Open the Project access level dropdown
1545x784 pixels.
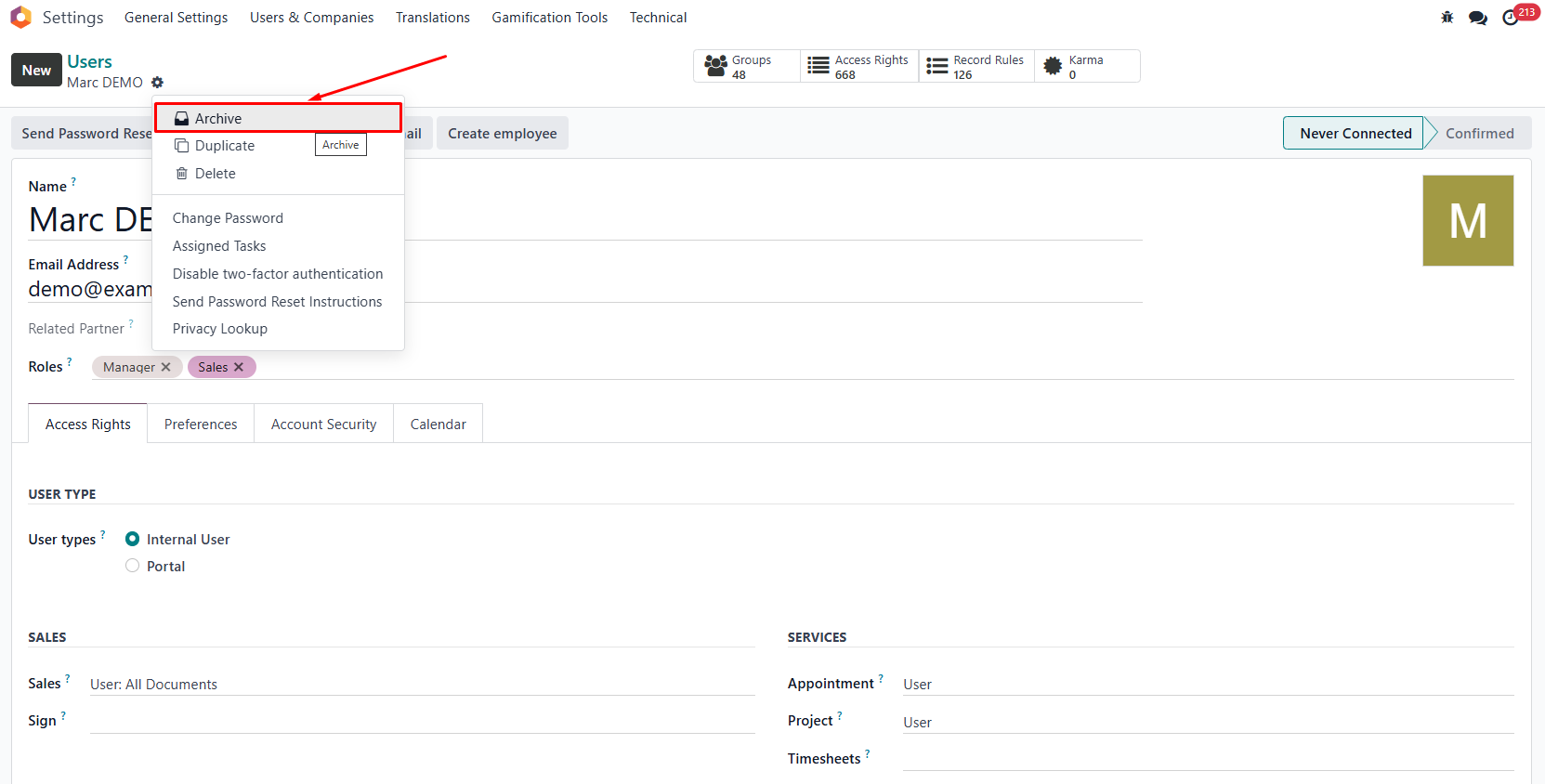(x=1206, y=723)
